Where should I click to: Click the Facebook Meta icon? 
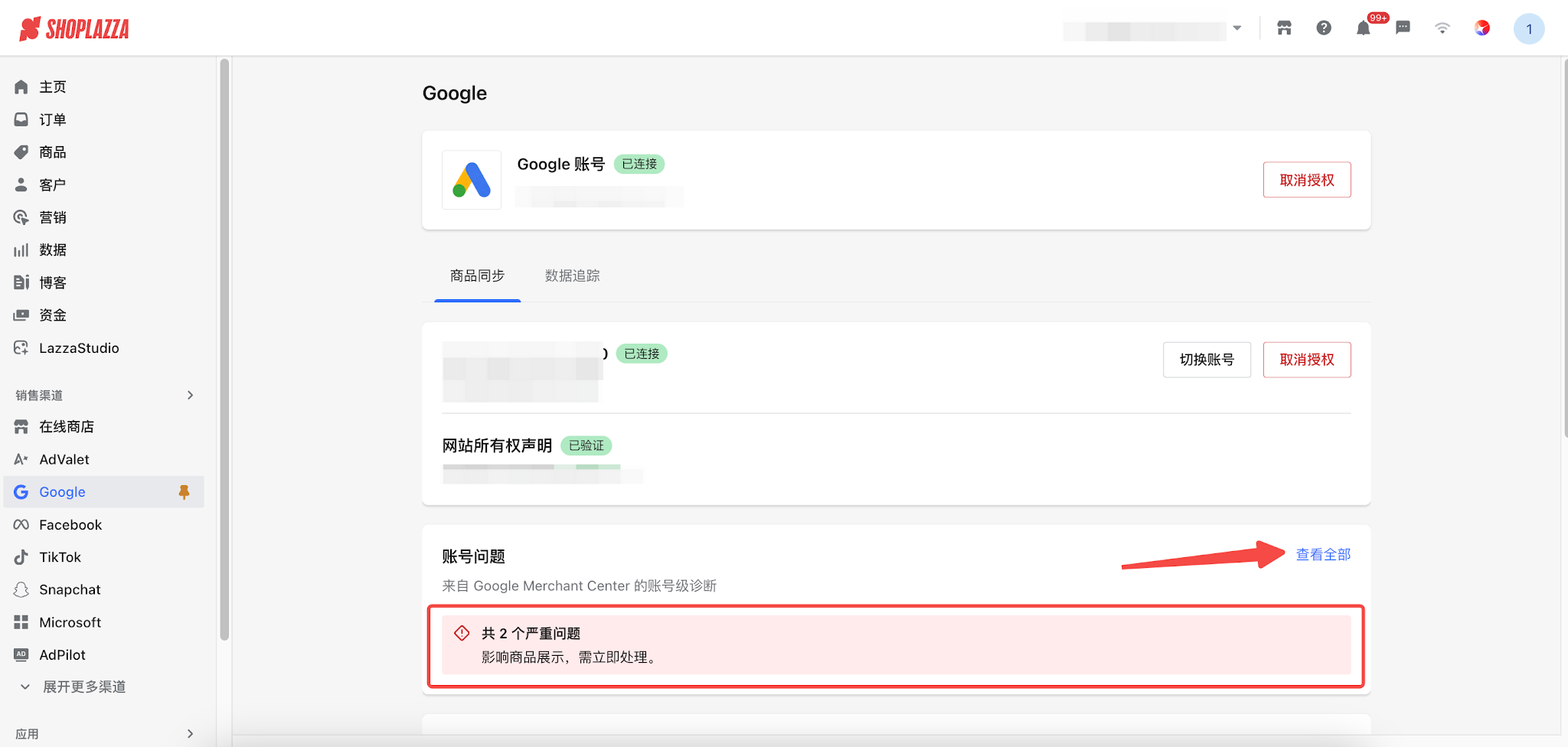click(x=21, y=524)
